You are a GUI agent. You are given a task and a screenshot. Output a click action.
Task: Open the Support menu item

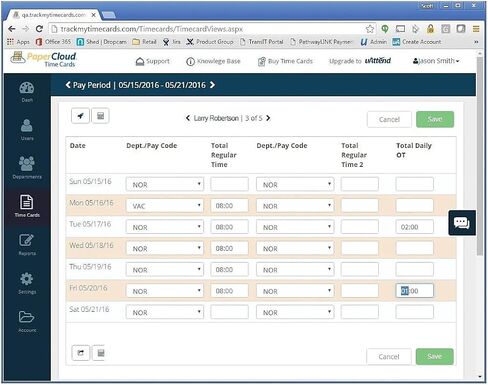click(153, 61)
